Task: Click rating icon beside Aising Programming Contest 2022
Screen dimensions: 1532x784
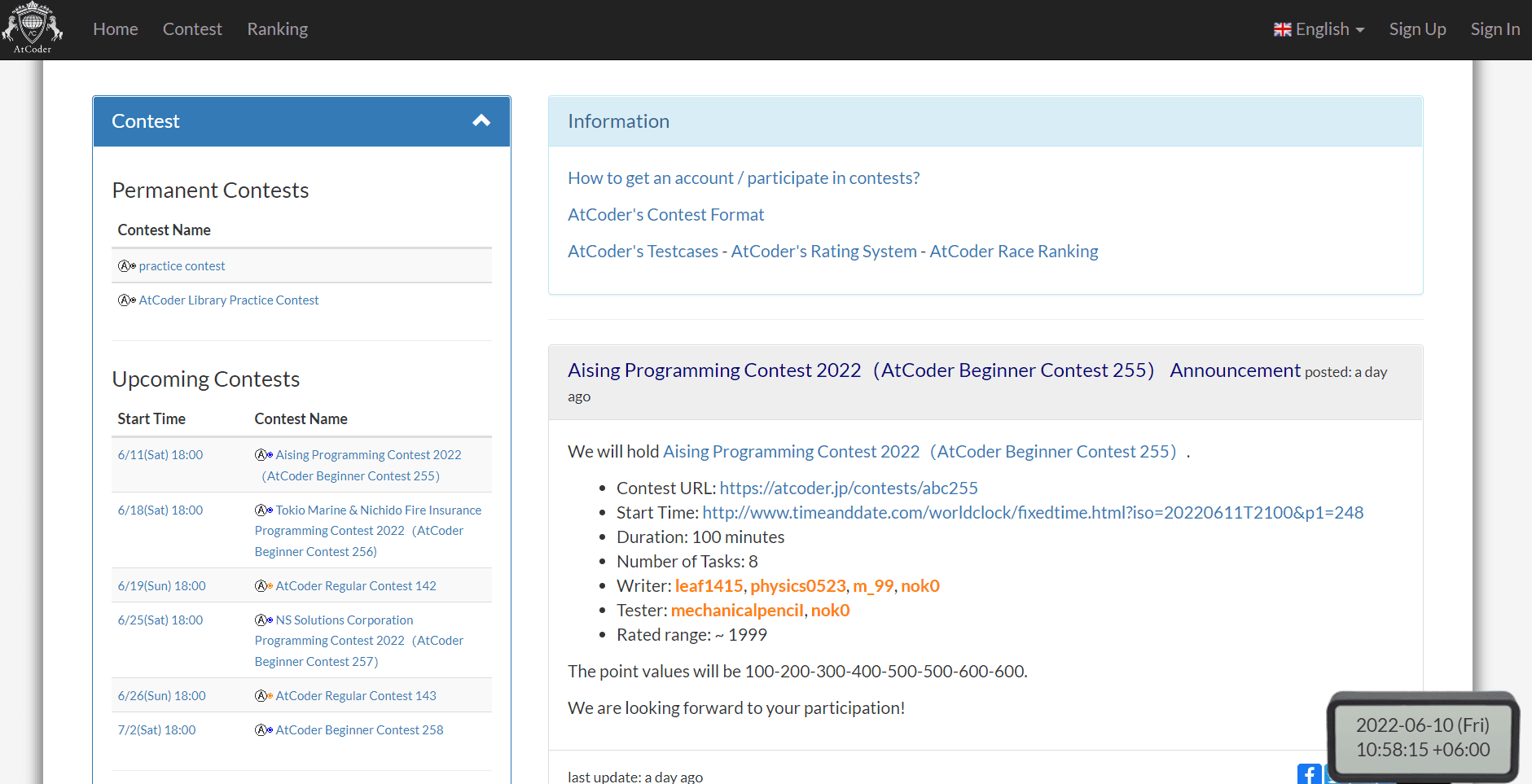Action: 264,455
